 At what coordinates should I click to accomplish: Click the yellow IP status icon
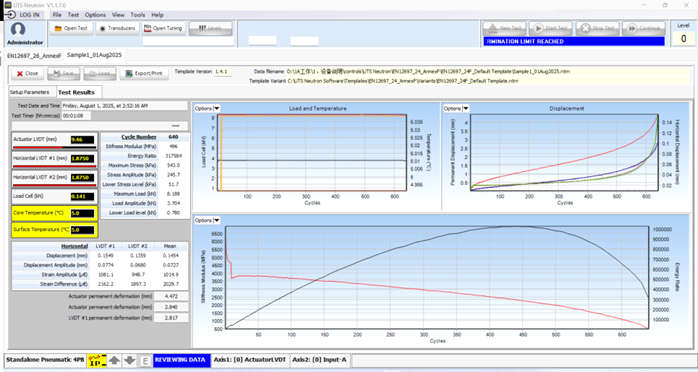[x=97, y=360]
